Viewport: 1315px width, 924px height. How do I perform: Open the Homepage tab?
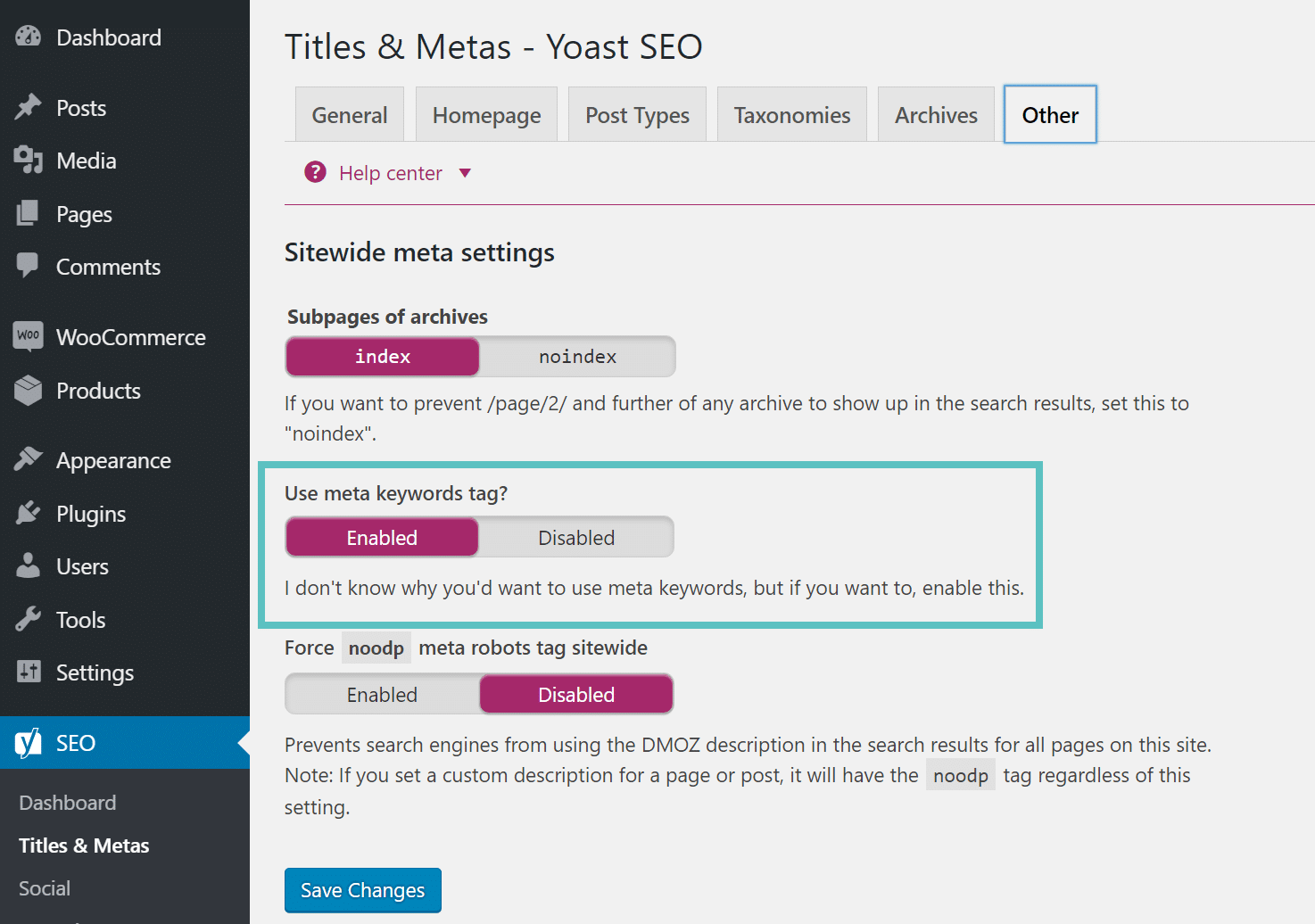(486, 115)
